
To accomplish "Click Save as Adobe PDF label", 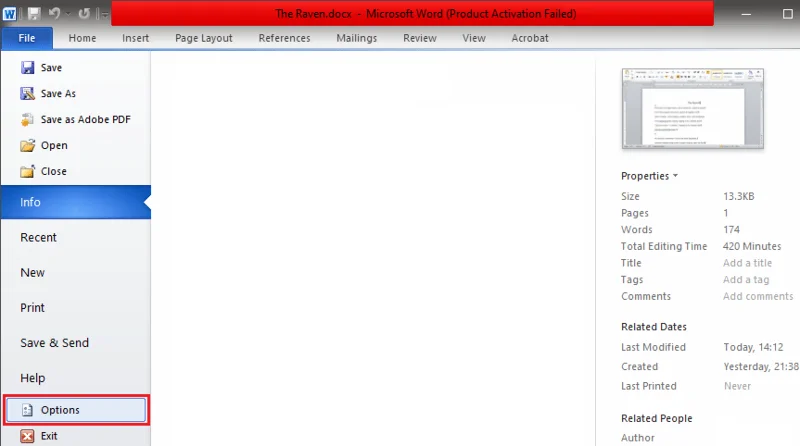I will (x=86, y=119).
